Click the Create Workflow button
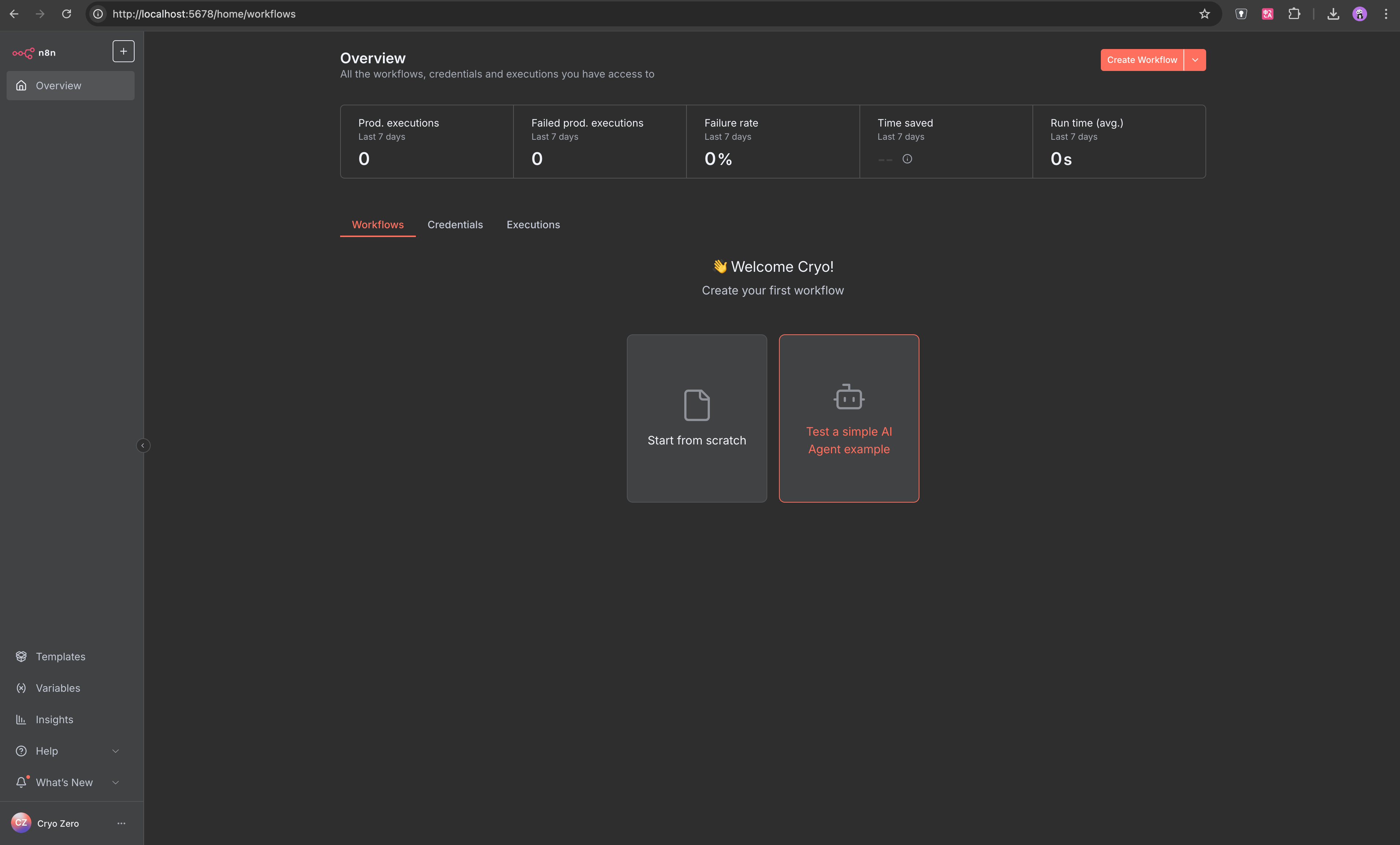Screen dimensions: 1400x845 click(1141, 60)
